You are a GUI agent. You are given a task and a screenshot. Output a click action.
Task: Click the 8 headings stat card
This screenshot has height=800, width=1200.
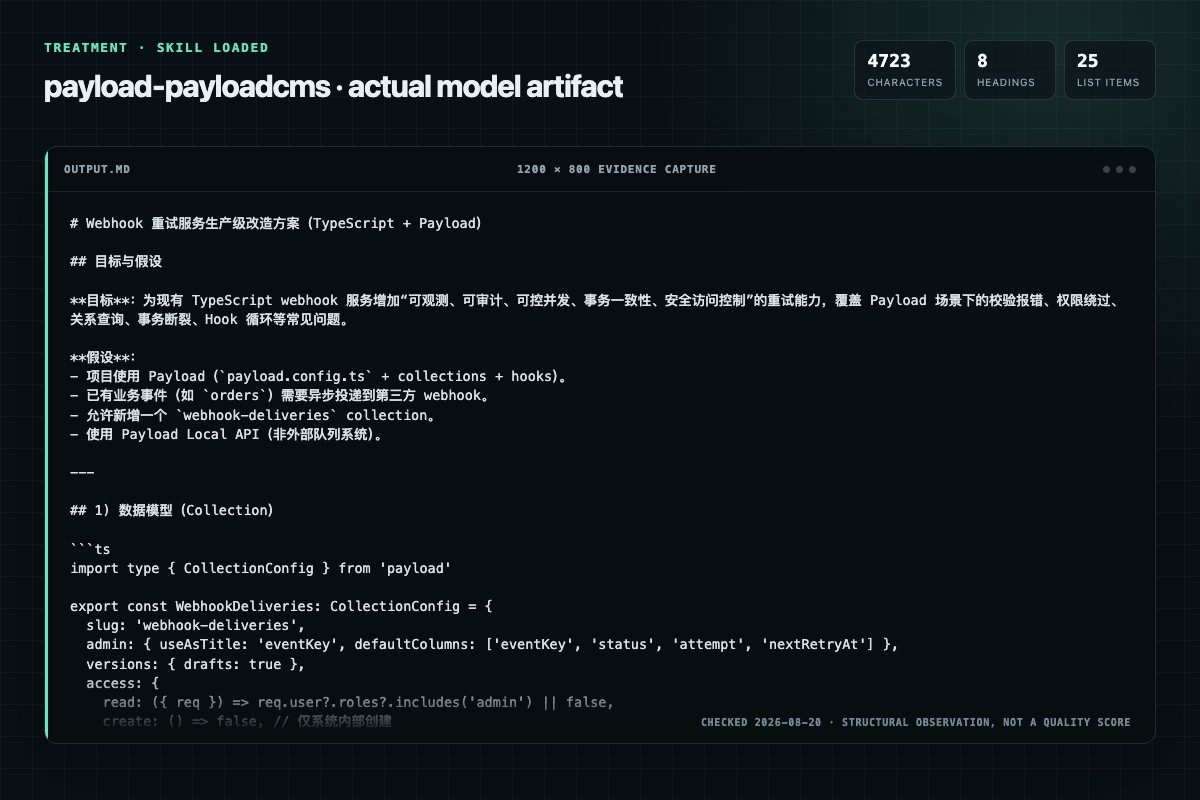tap(1009, 70)
